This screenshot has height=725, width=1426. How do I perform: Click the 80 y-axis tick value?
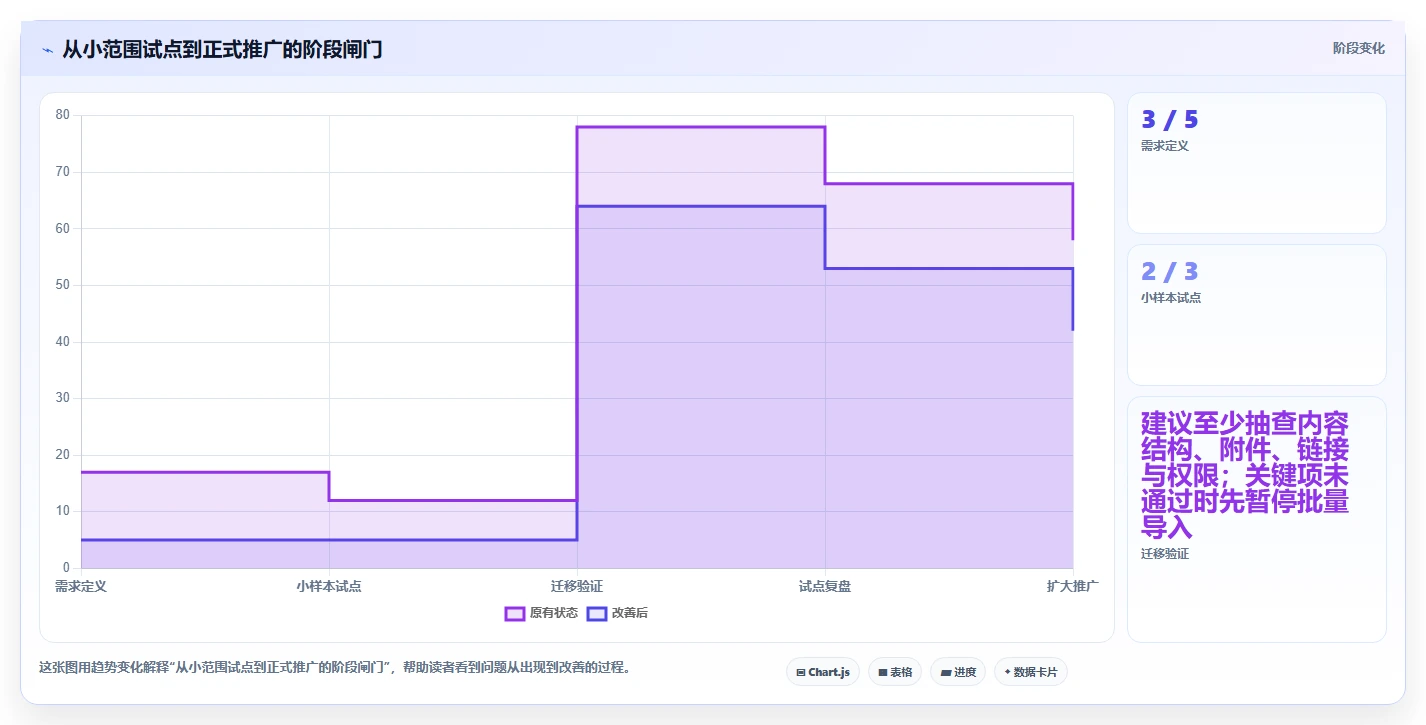62,115
